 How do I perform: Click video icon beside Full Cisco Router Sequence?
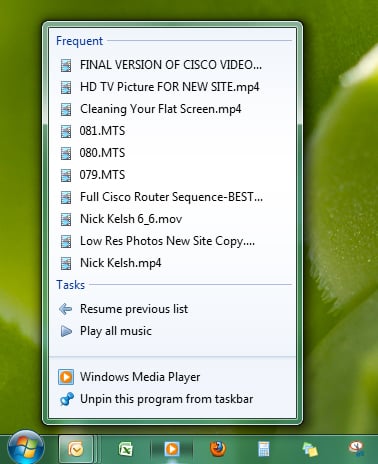[66, 197]
